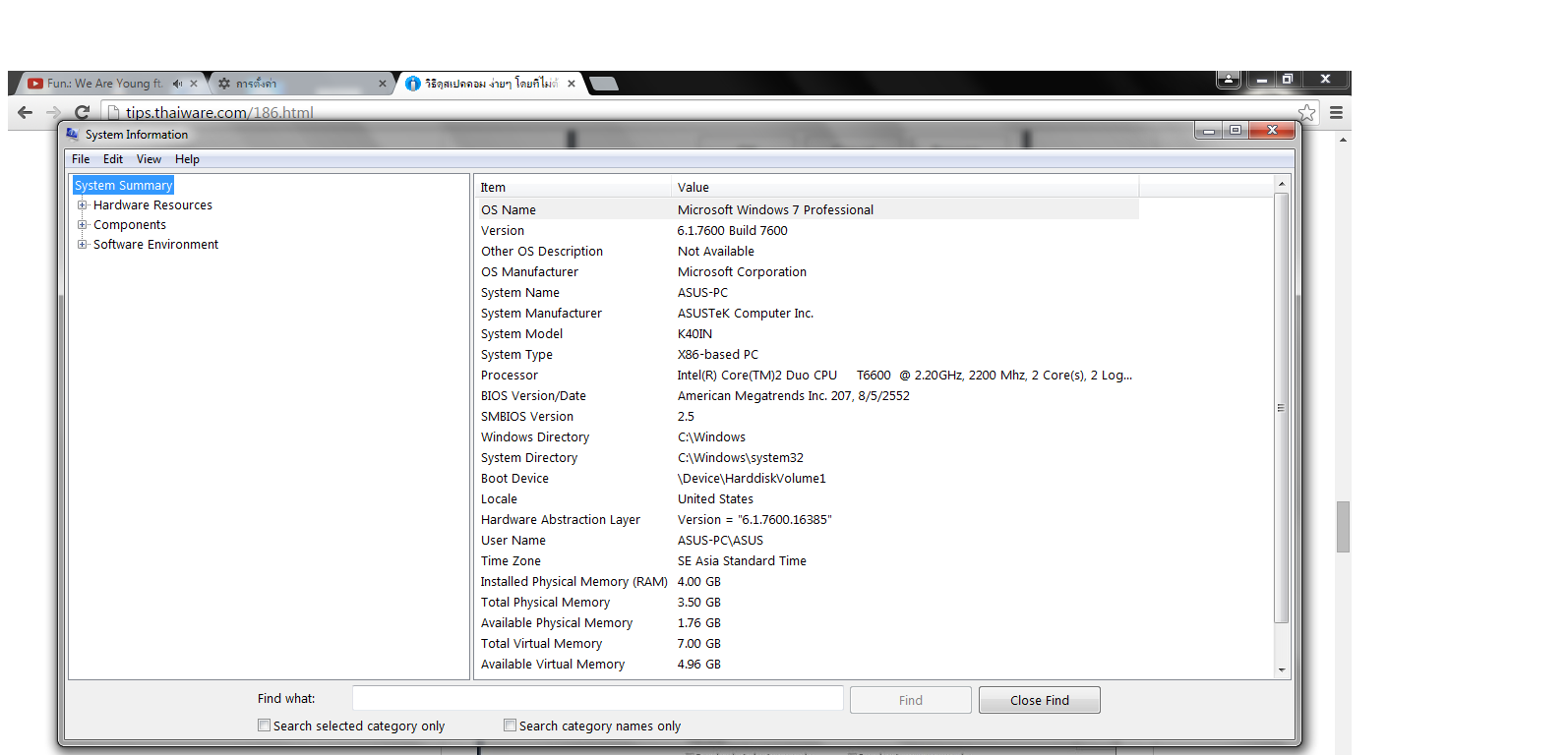Screen dimensions: 1568x755
Task: Click the browser reload icon
Action: [83, 112]
